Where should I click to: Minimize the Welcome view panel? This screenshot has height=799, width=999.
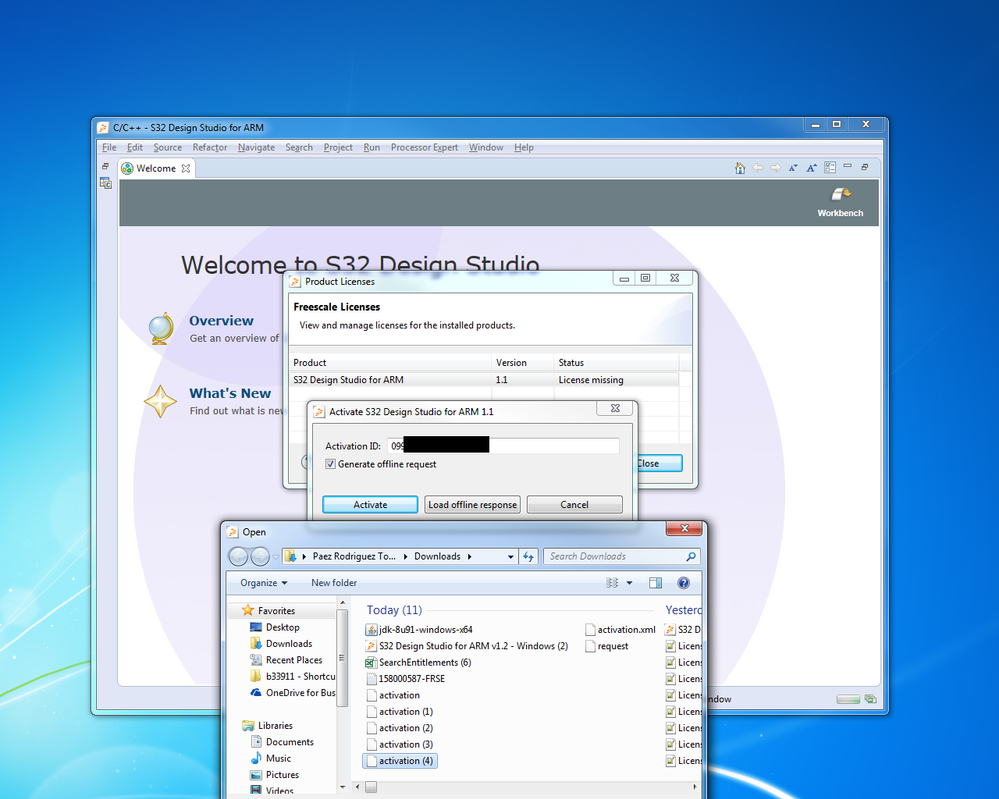pos(847,166)
